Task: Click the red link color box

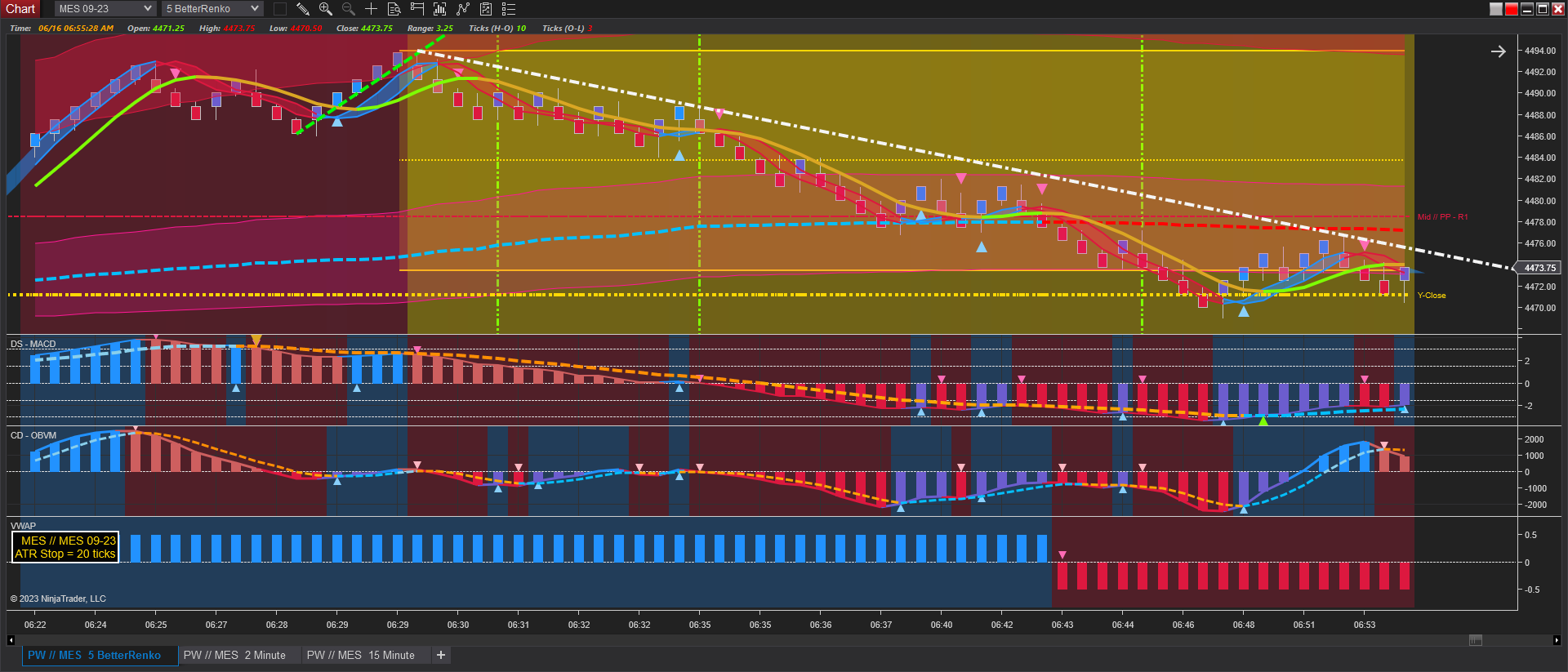Action: tap(1512, 9)
